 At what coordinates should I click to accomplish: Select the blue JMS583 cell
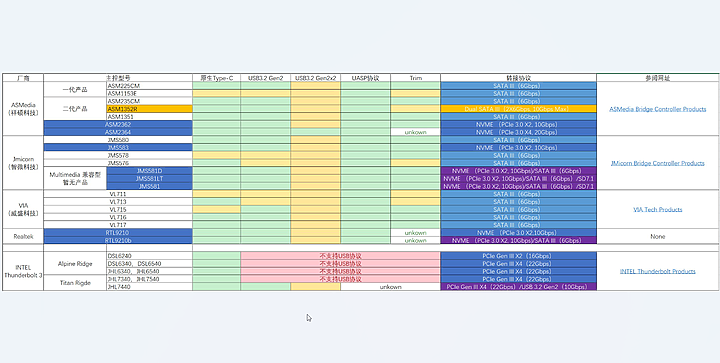[x=118, y=147]
